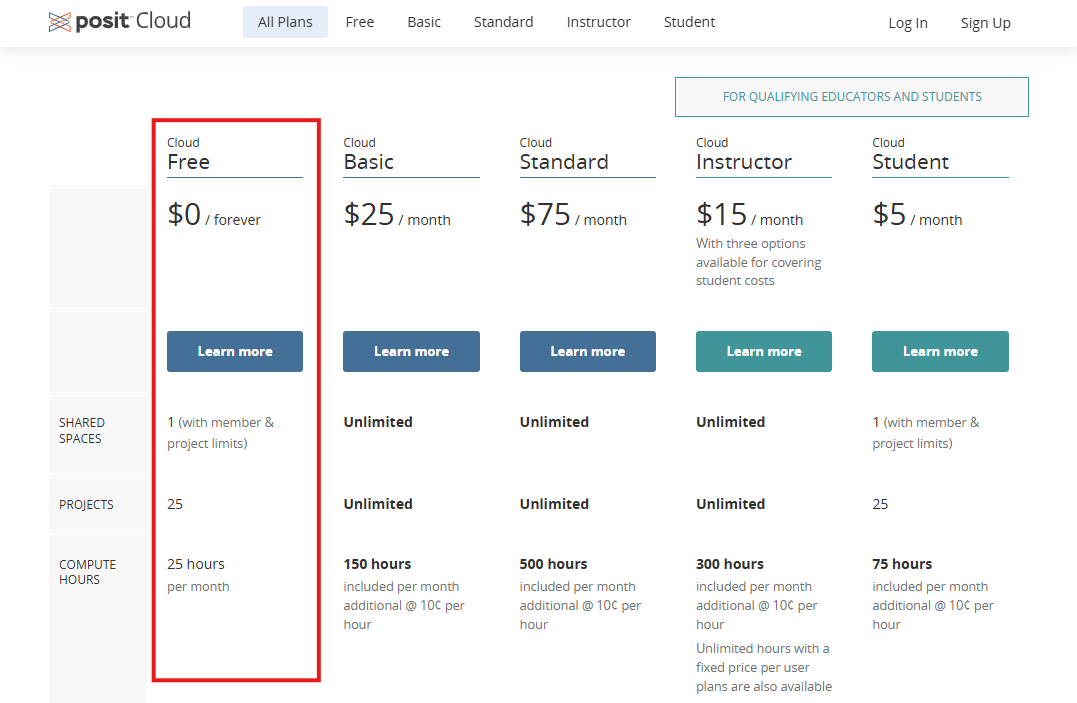Click Learn more under Cloud Instructor
The height and width of the screenshot is (703, 1077).
764,351
